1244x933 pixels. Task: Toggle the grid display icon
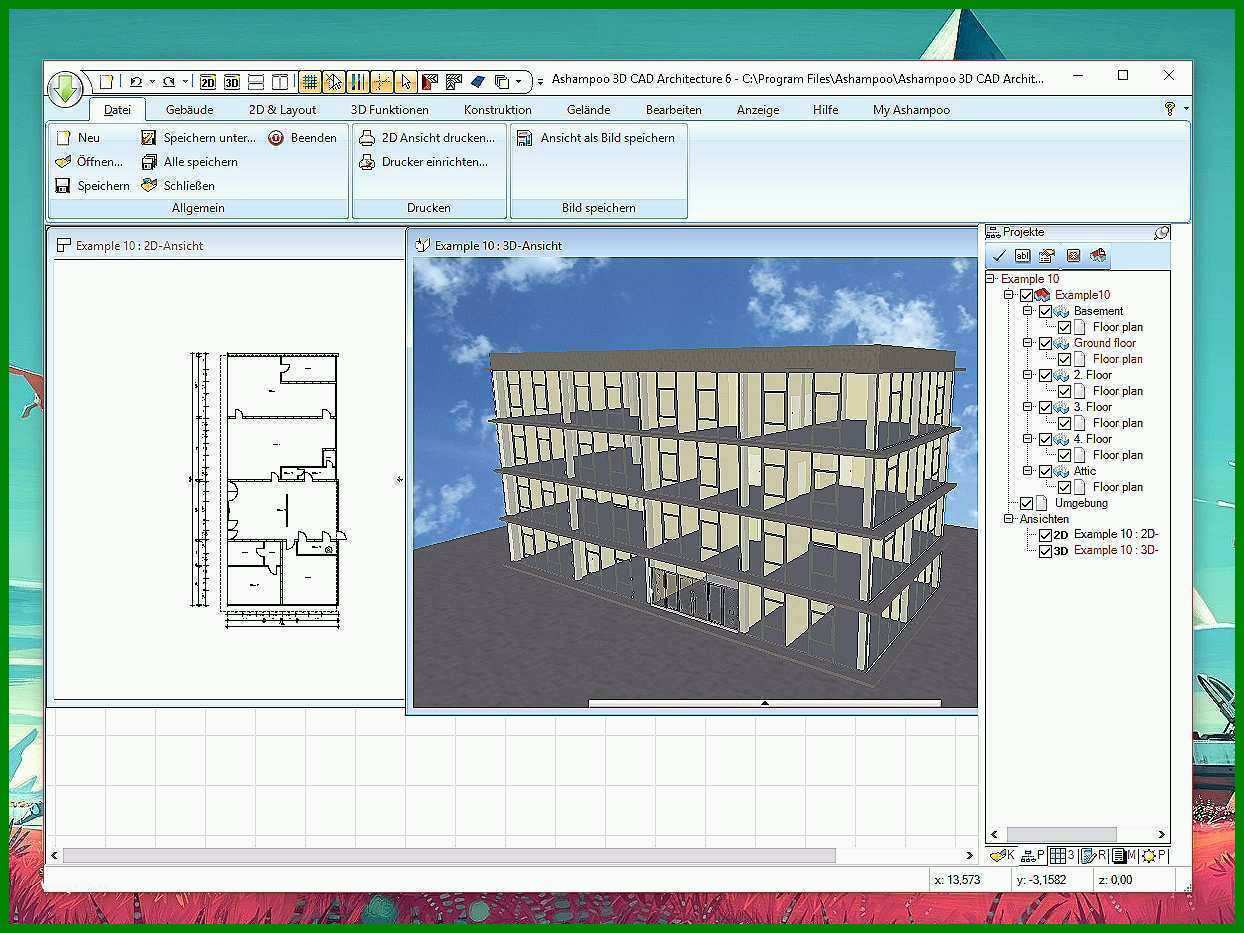tap(310, 82)
